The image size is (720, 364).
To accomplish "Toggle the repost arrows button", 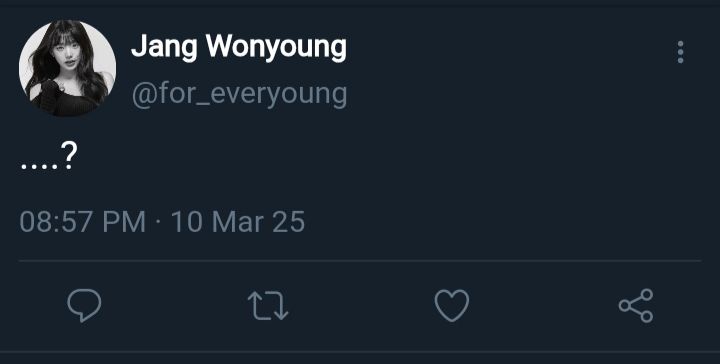I will coord(268,306).
